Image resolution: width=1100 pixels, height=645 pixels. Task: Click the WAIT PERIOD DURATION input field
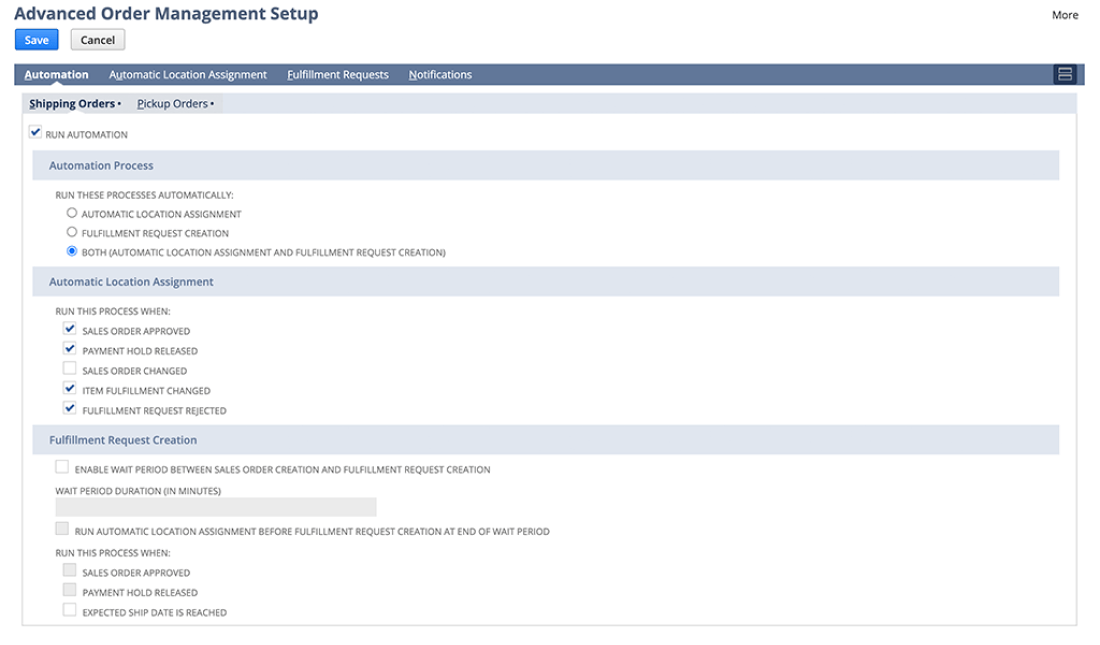(216, 507)
